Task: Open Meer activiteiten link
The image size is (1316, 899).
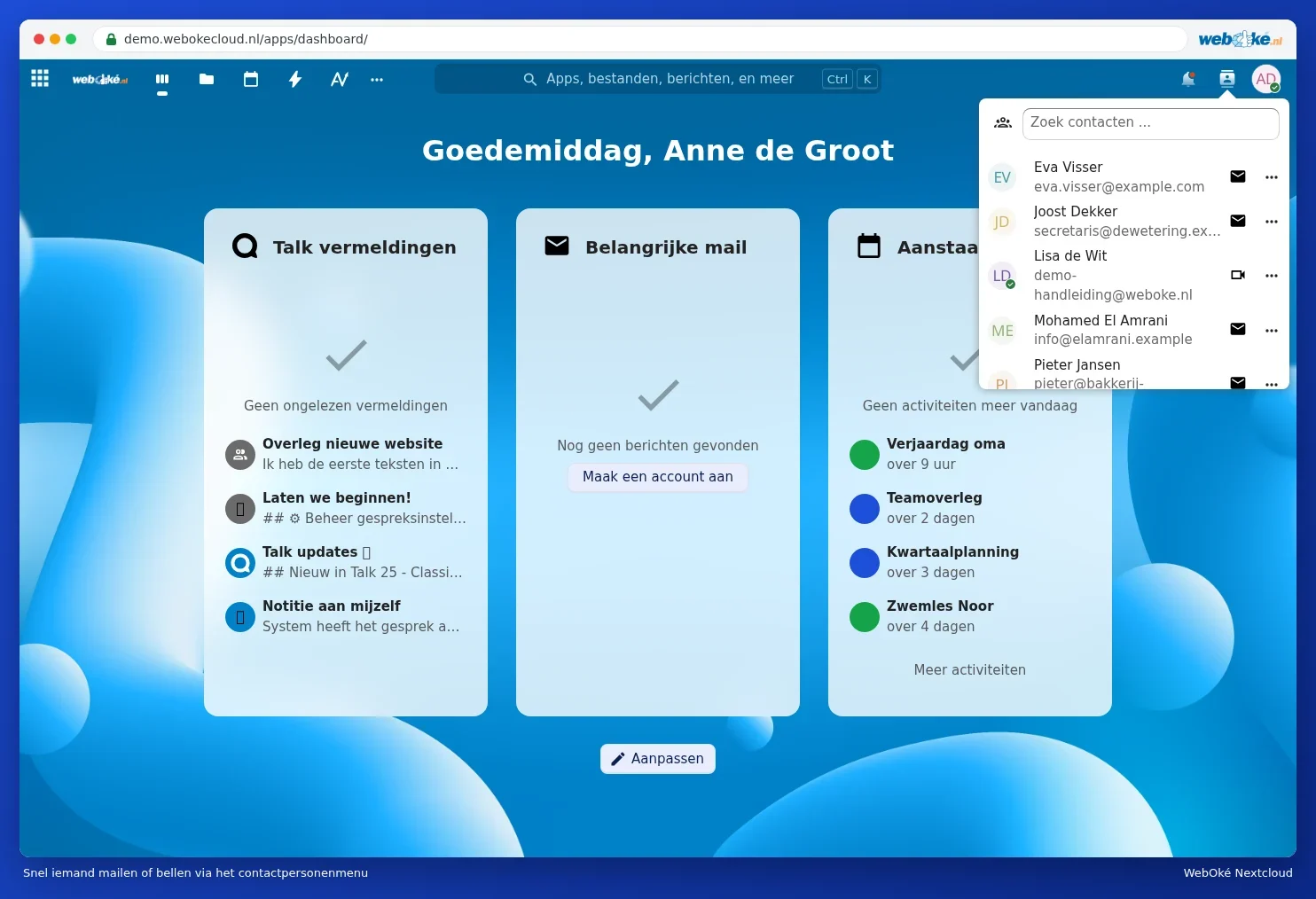Action: coord(970,670)
